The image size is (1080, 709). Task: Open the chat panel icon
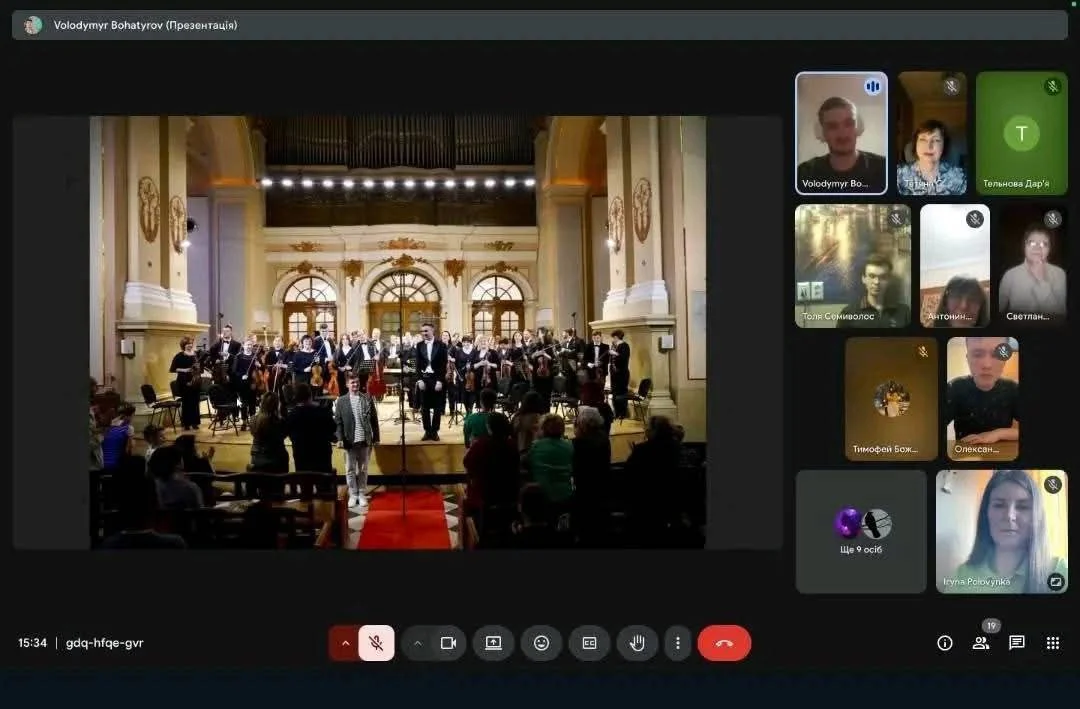click(1016, 643)
